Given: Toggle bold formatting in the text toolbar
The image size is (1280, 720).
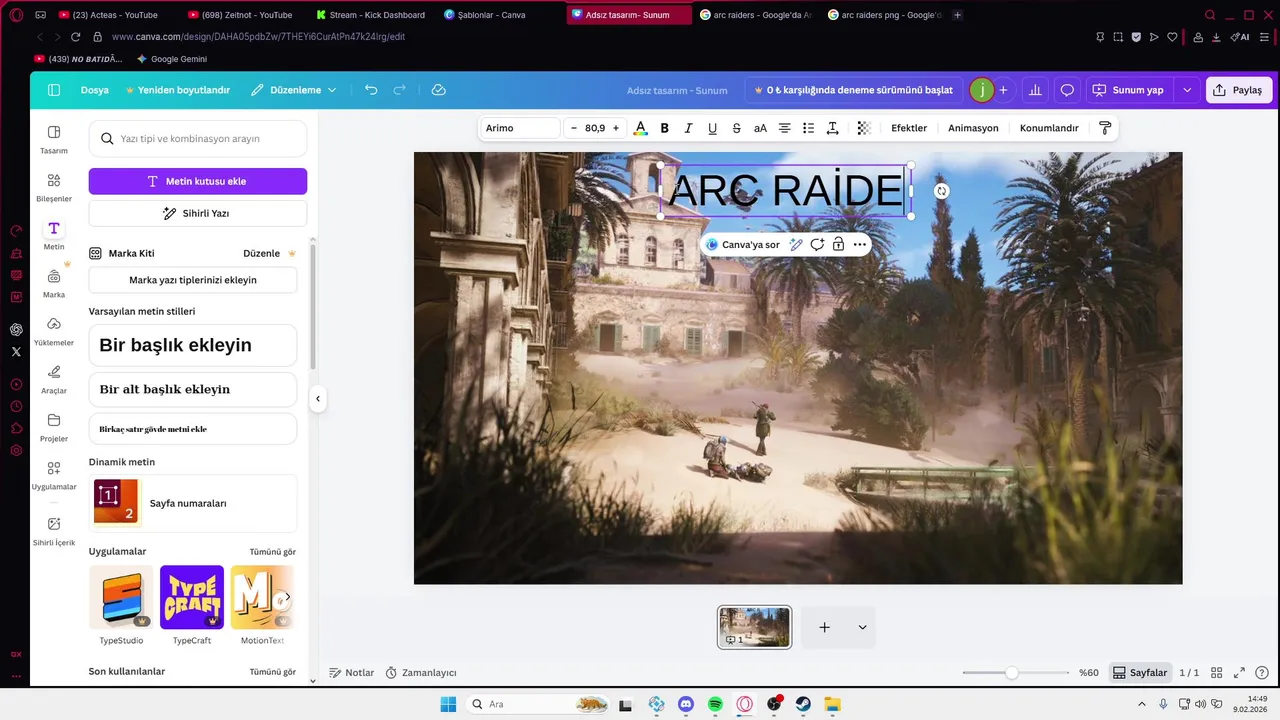Looking at the screenshot, I should pyautogui.click(x=664, y=128).
